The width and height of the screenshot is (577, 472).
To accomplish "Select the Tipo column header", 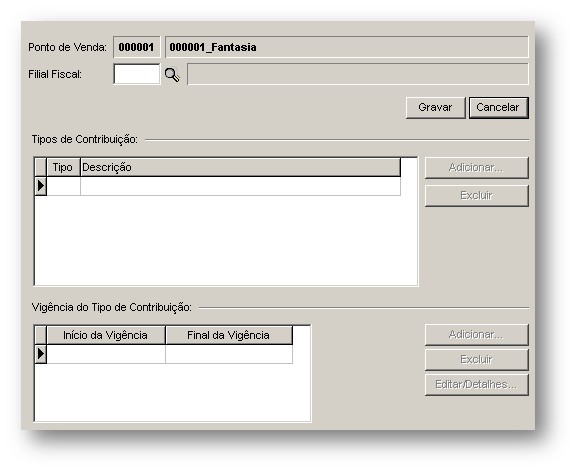I will point(63,167).
